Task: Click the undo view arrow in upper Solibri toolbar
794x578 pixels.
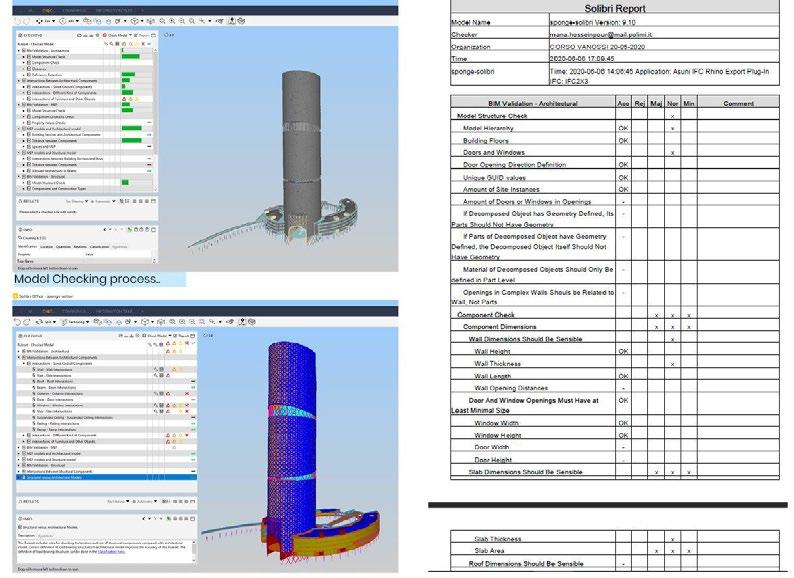Action: pos(17,21)
